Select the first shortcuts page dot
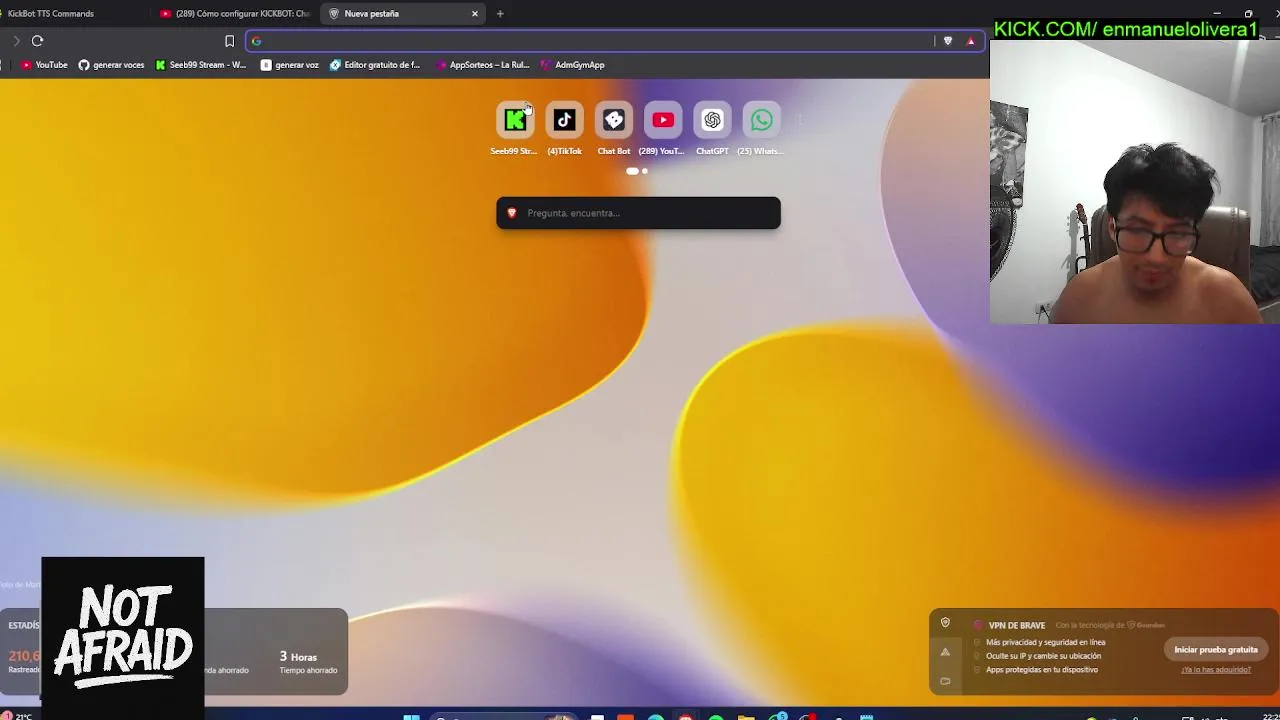1280x720 pixels. pos(632,171)
